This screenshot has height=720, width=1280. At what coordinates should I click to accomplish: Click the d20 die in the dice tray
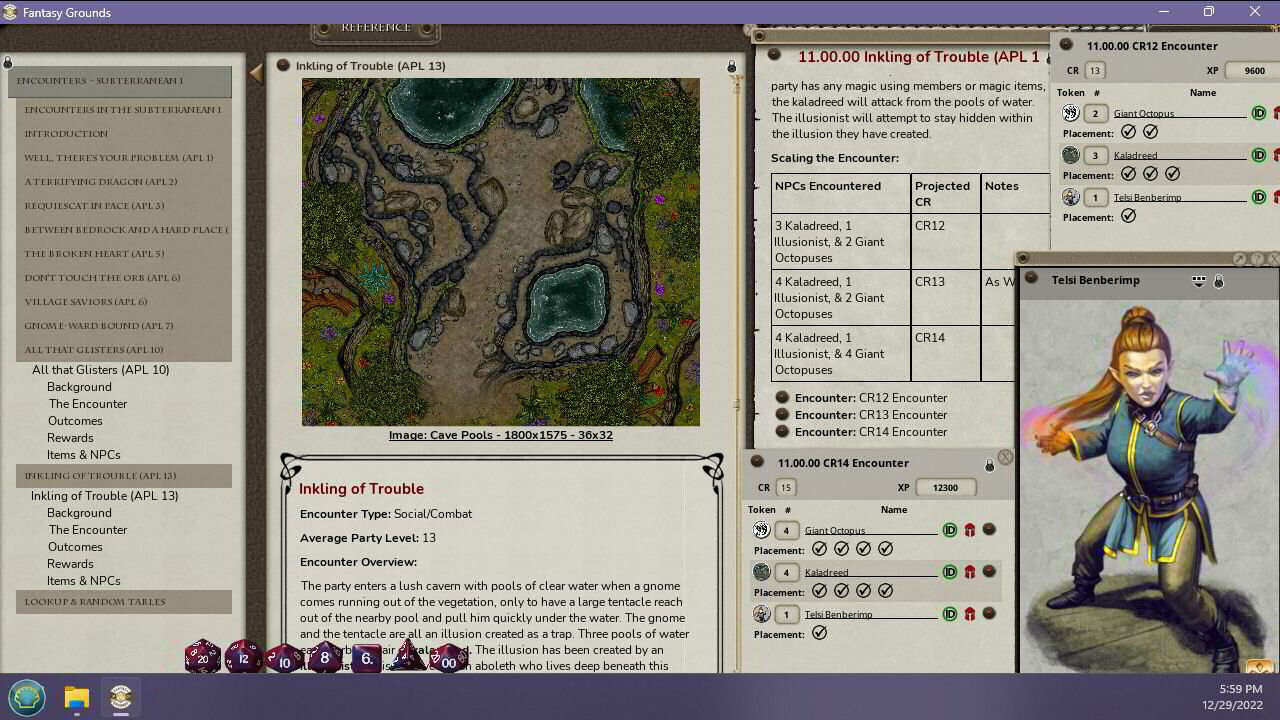[203, 658]
